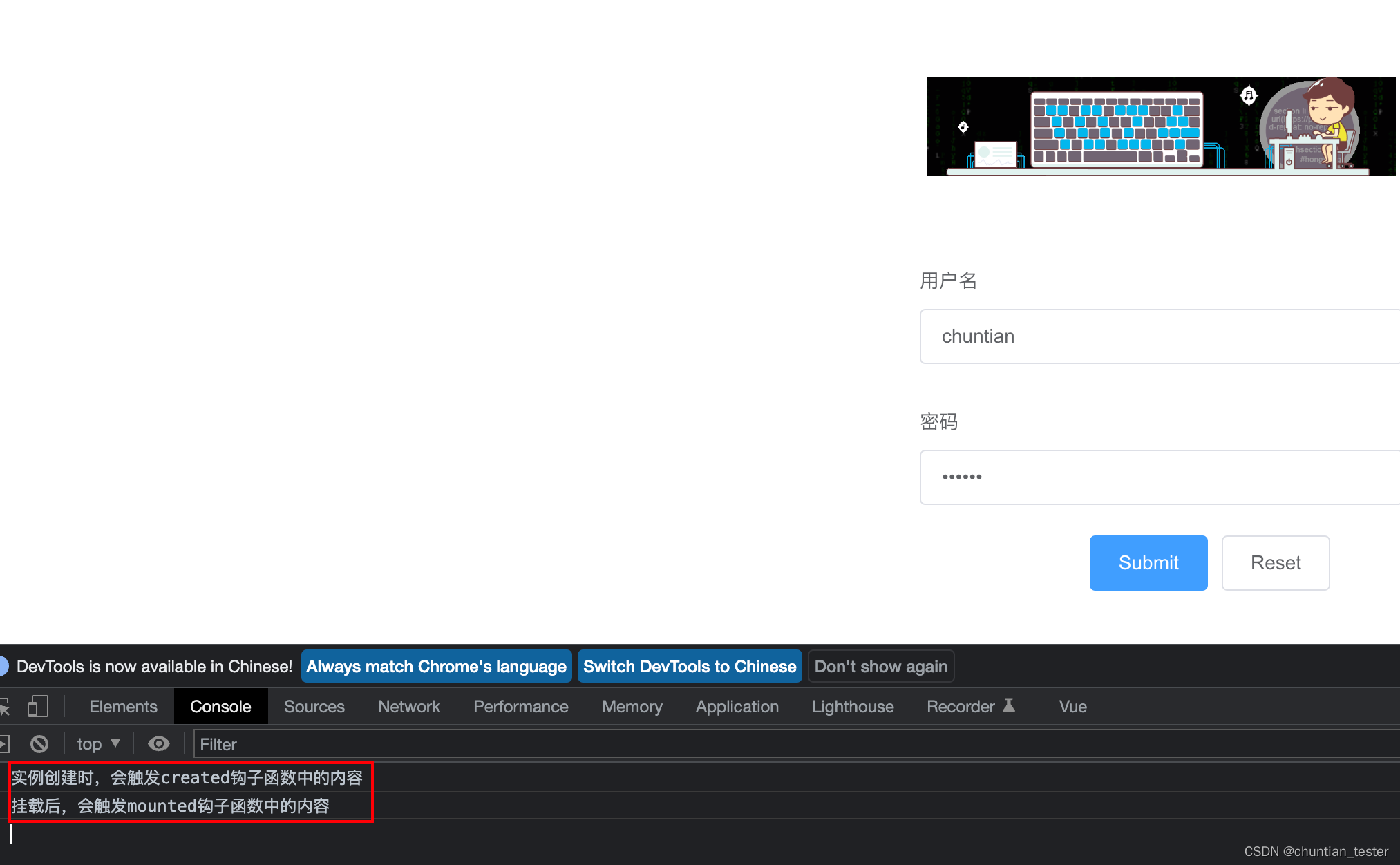Click the Reset button
This screenshot has height=865, width=1400.
(x=1275, y=562)
